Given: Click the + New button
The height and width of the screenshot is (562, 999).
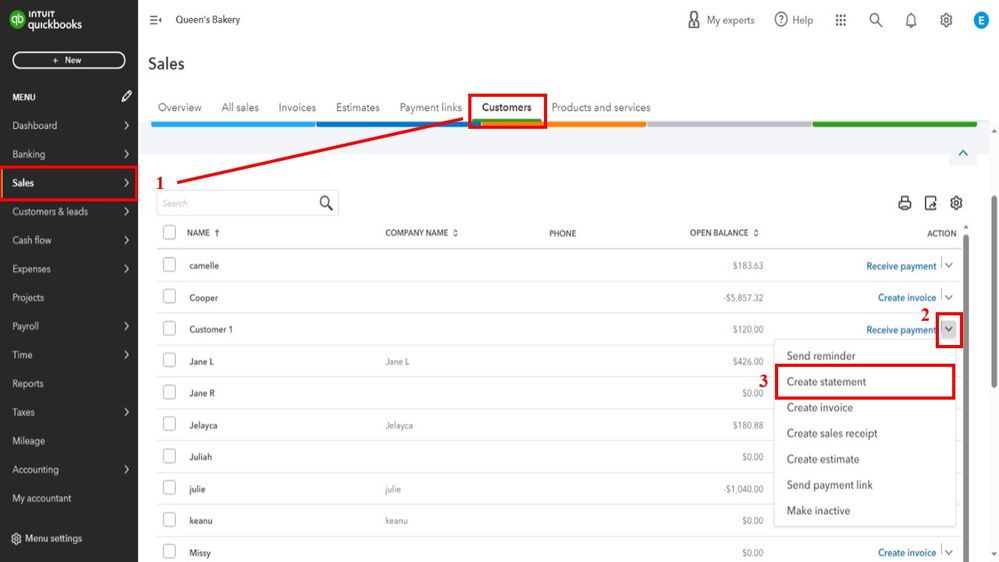Looking at the screenshot, I should point(69,60).
